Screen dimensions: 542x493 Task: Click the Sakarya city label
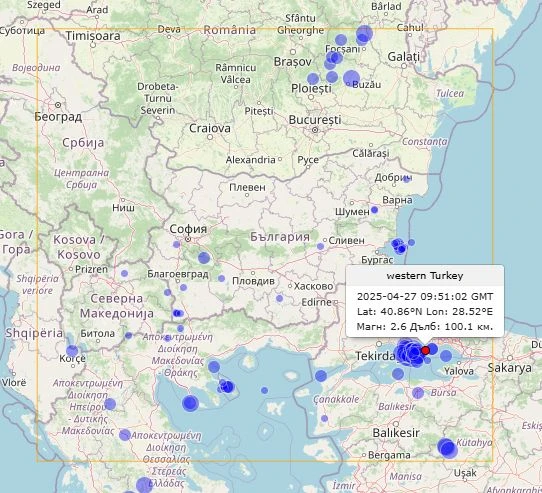pos(510,368)
